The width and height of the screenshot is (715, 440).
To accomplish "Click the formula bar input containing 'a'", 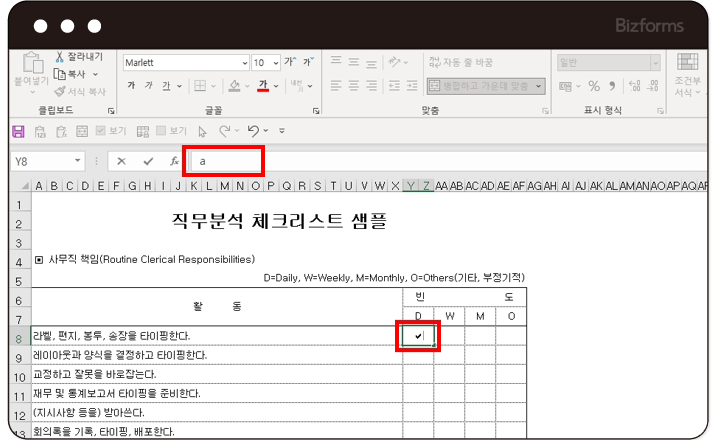I will point(227,161).
